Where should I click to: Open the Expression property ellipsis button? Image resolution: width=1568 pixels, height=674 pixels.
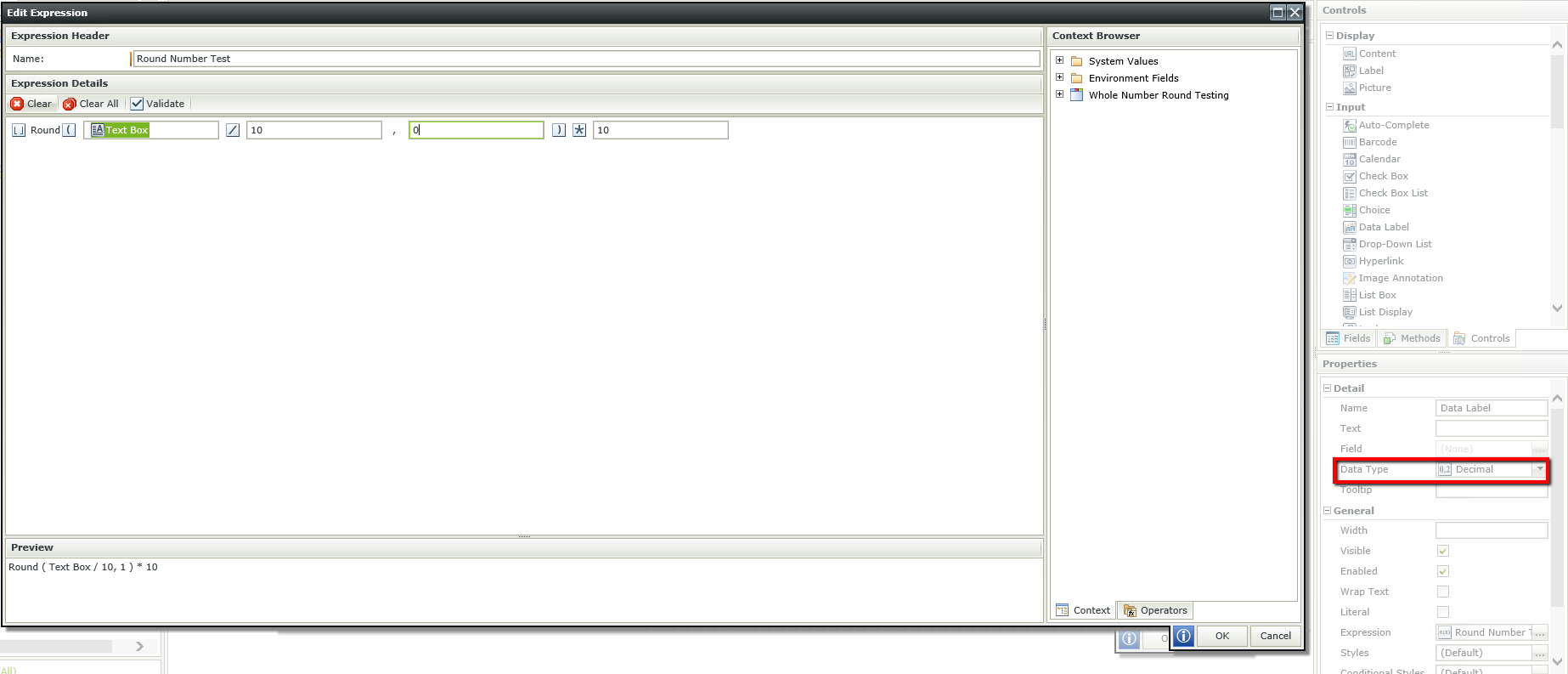(x=1539, y=632)
